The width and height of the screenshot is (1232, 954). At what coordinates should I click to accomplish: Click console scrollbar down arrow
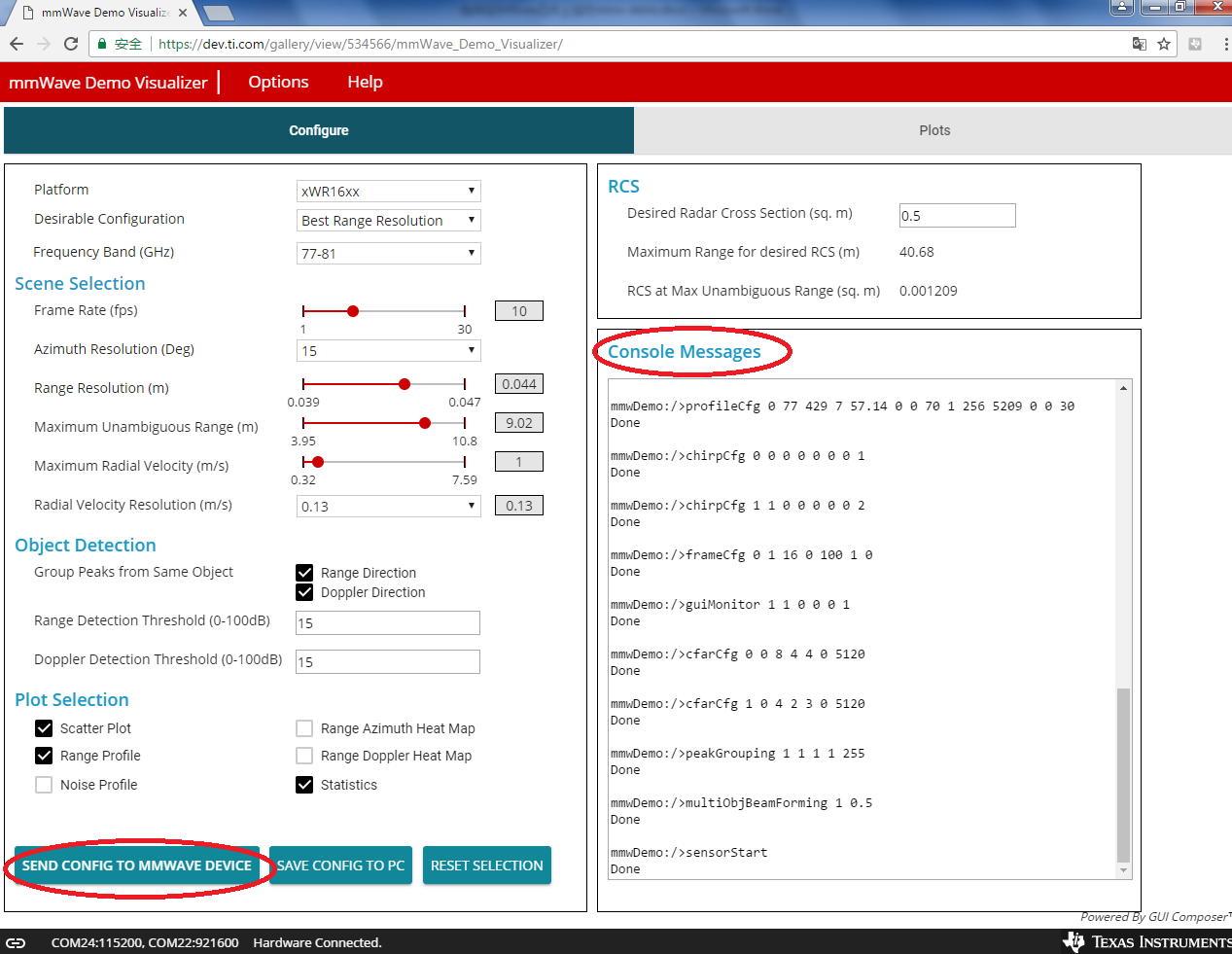[1123, 870]
